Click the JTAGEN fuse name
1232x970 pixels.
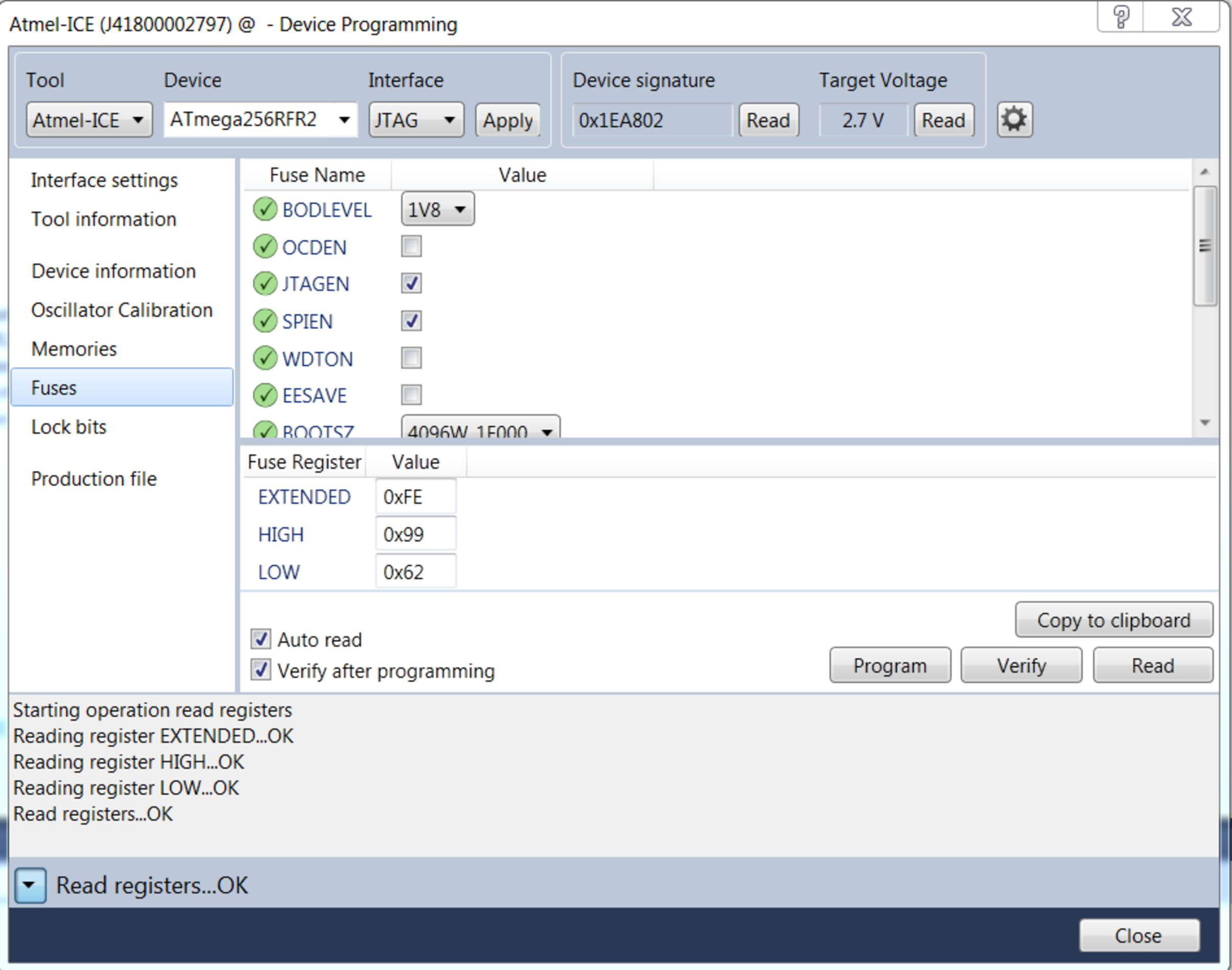[316, 284]
